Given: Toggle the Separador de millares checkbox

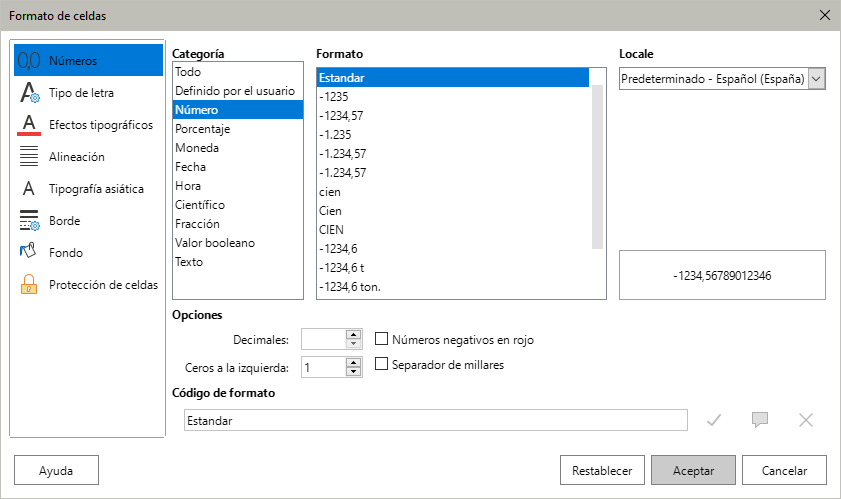Looking at the screenshot, I should tap(381, 364).
